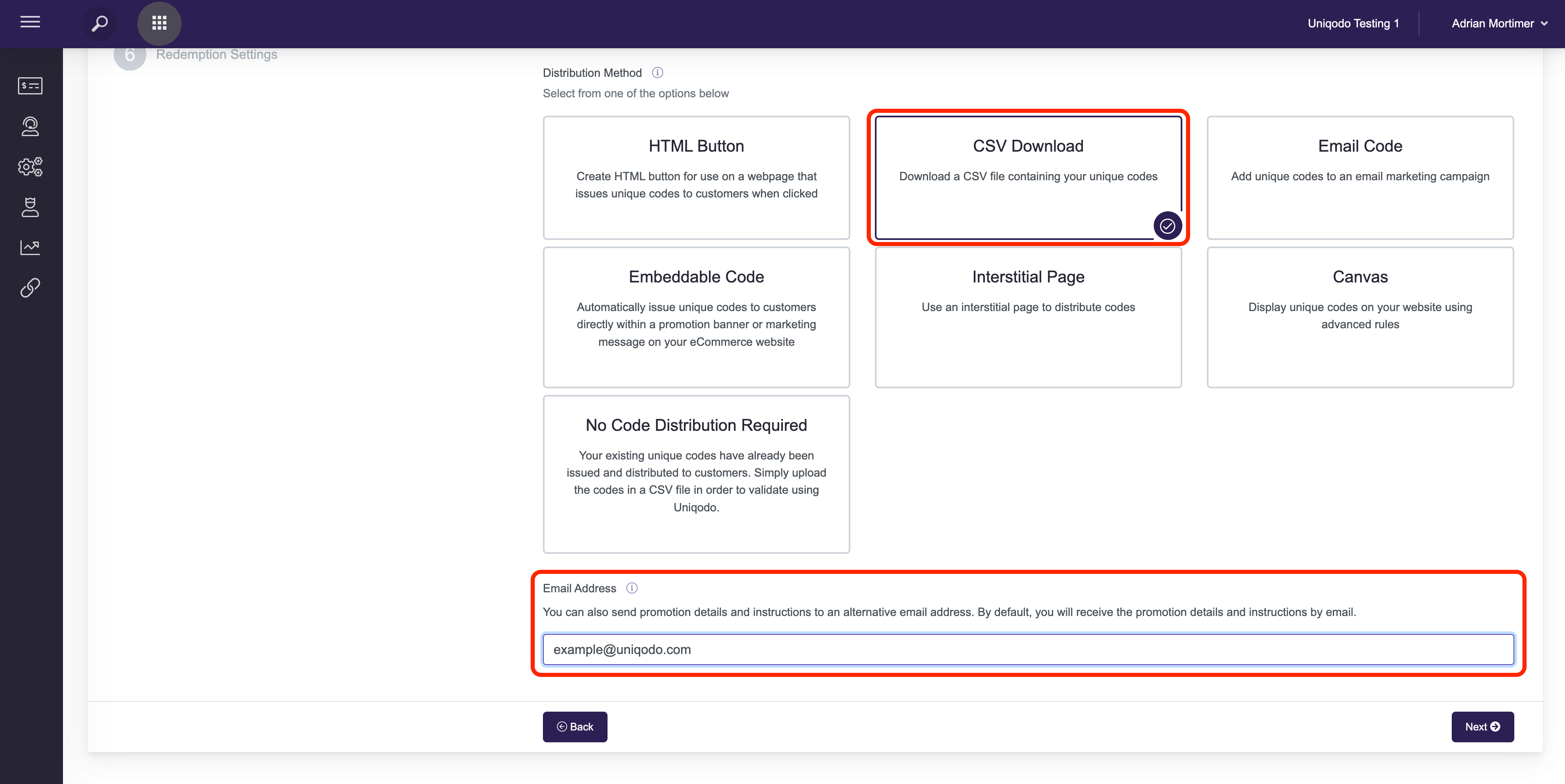Open the Uniqodo Testing 1 account menu
The height and width of the screenshot is (784, 1565).
[x=1353, y=24]
